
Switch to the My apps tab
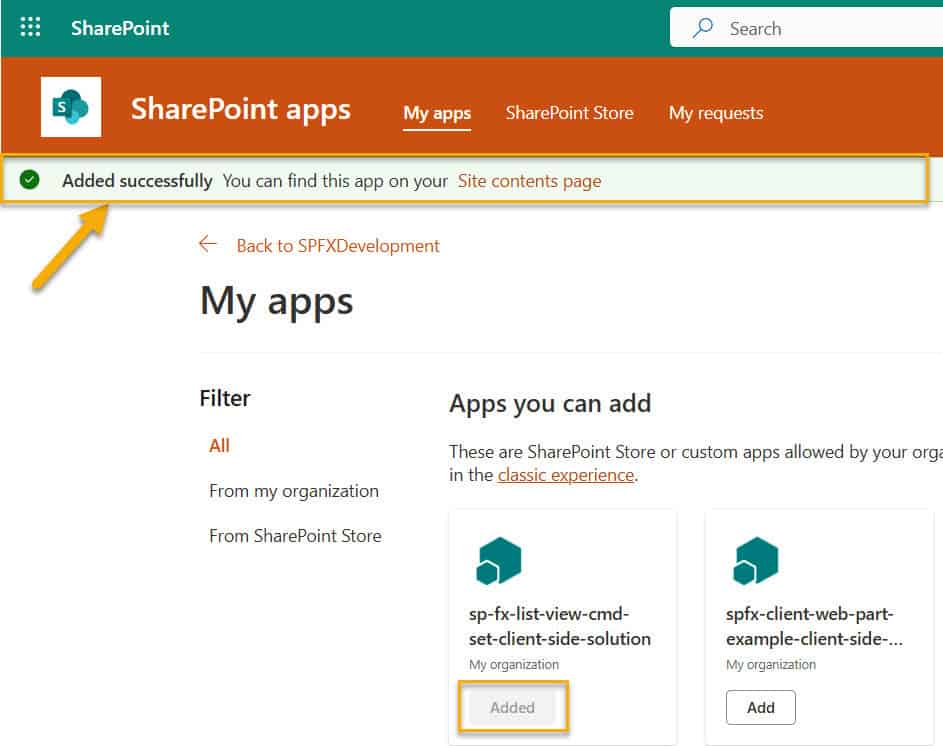point(437,113)
